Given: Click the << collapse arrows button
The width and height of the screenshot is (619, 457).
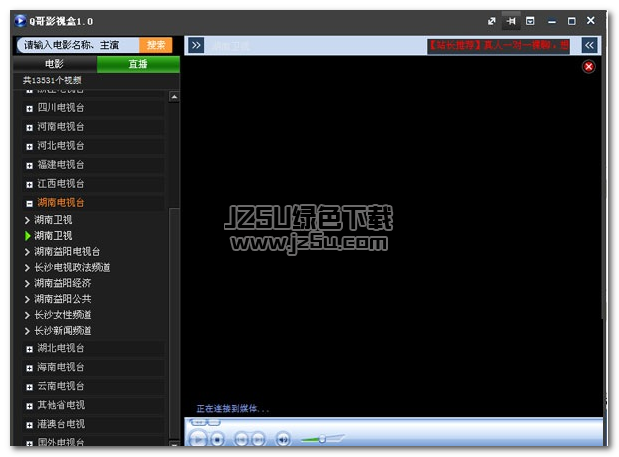Looking at the screenshot, I should click(589, 45).
